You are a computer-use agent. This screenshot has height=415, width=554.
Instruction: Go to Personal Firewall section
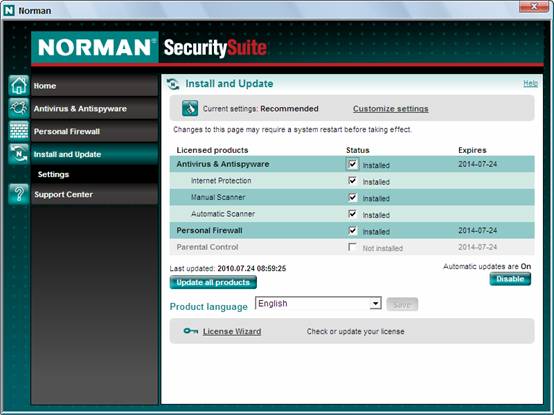pyautogui.click(x=94, y=131)
